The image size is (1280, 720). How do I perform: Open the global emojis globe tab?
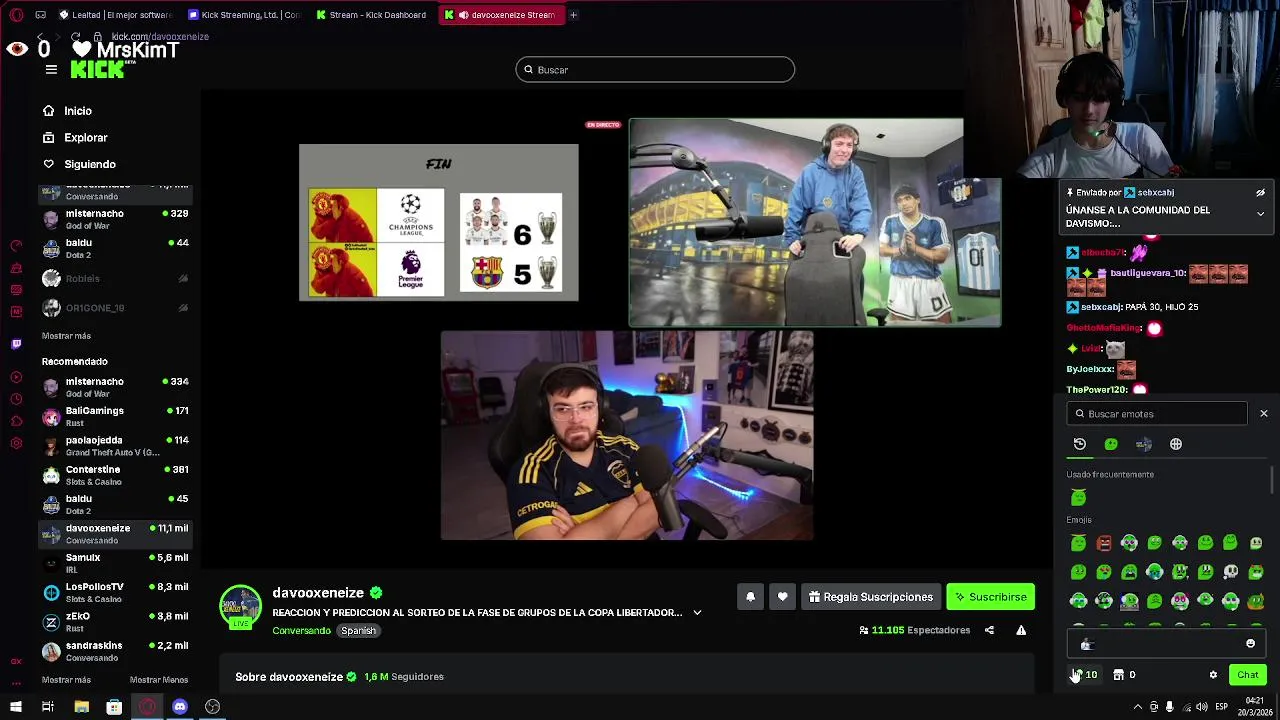click(1176, 444)
